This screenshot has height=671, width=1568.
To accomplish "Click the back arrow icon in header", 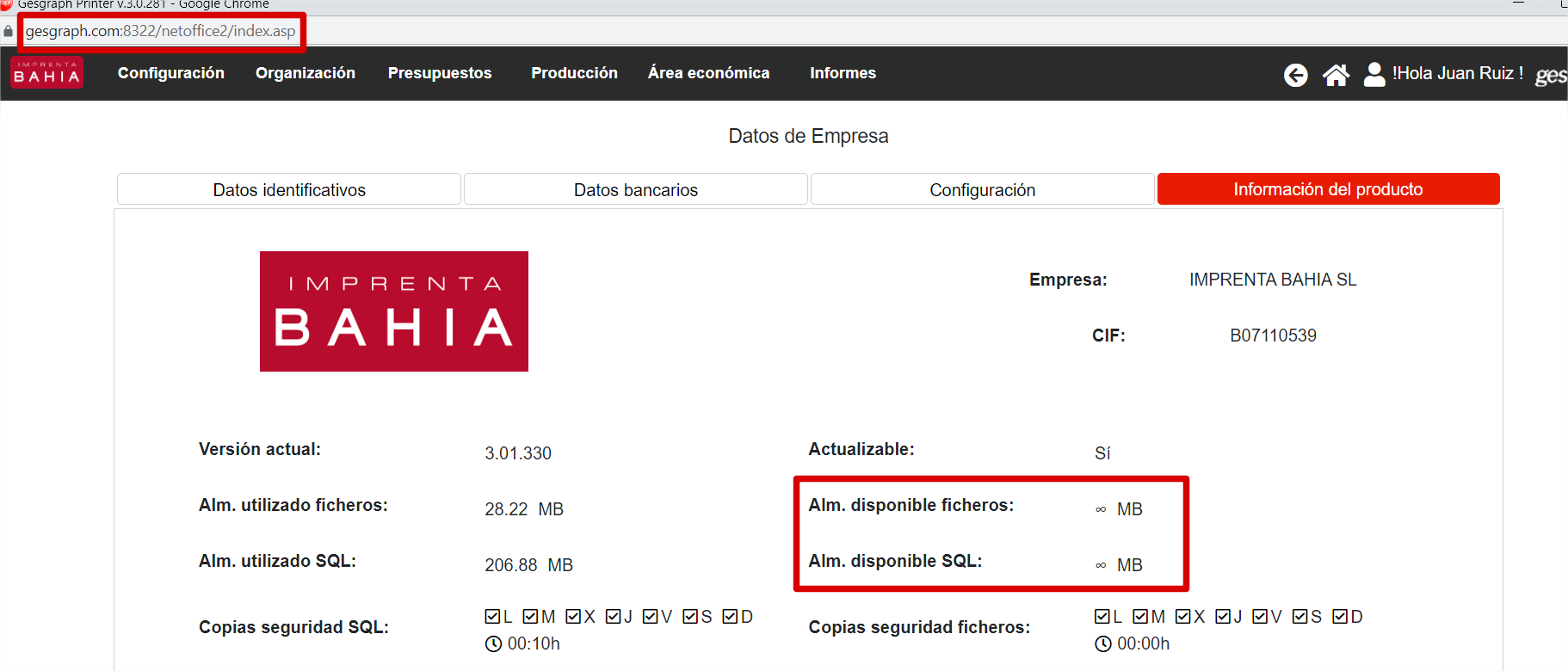I will (1295, 76).
